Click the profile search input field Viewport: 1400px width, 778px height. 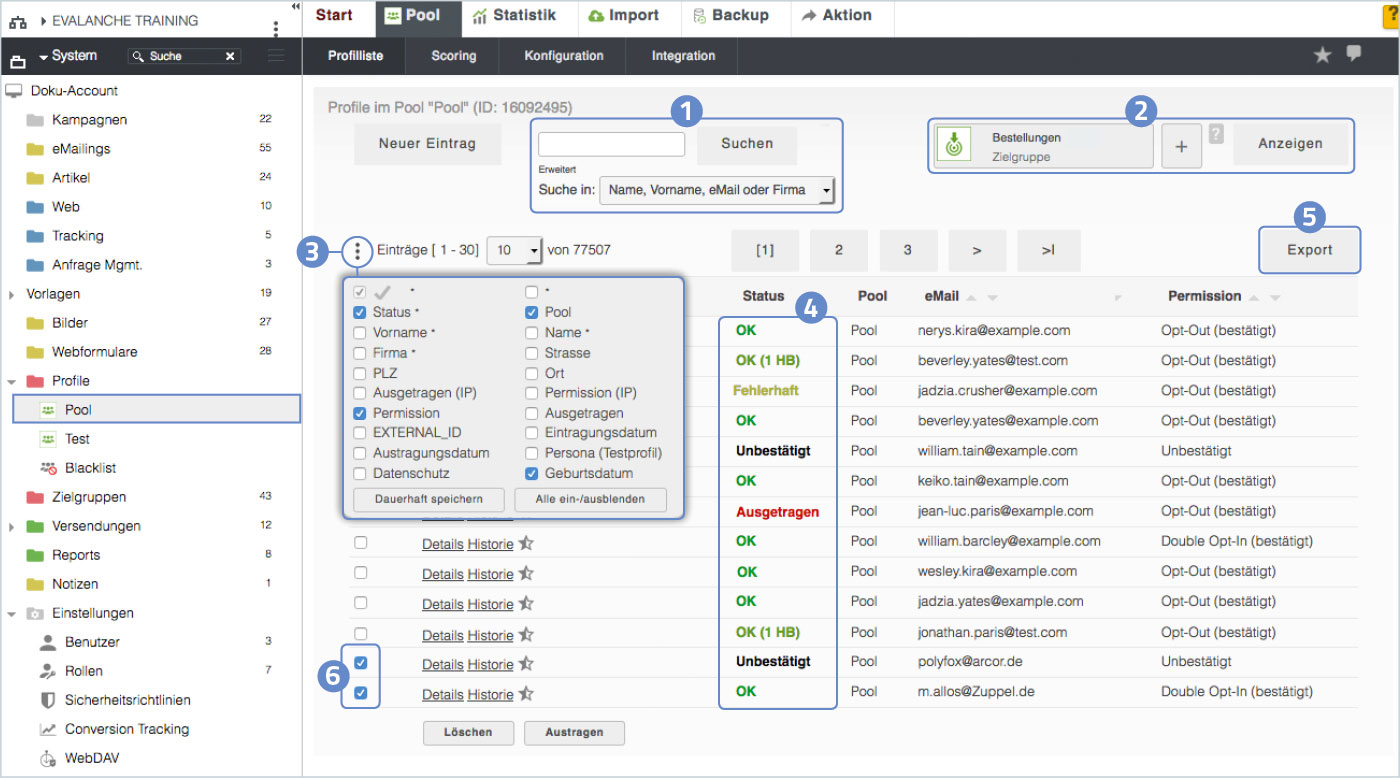point(611,144)
